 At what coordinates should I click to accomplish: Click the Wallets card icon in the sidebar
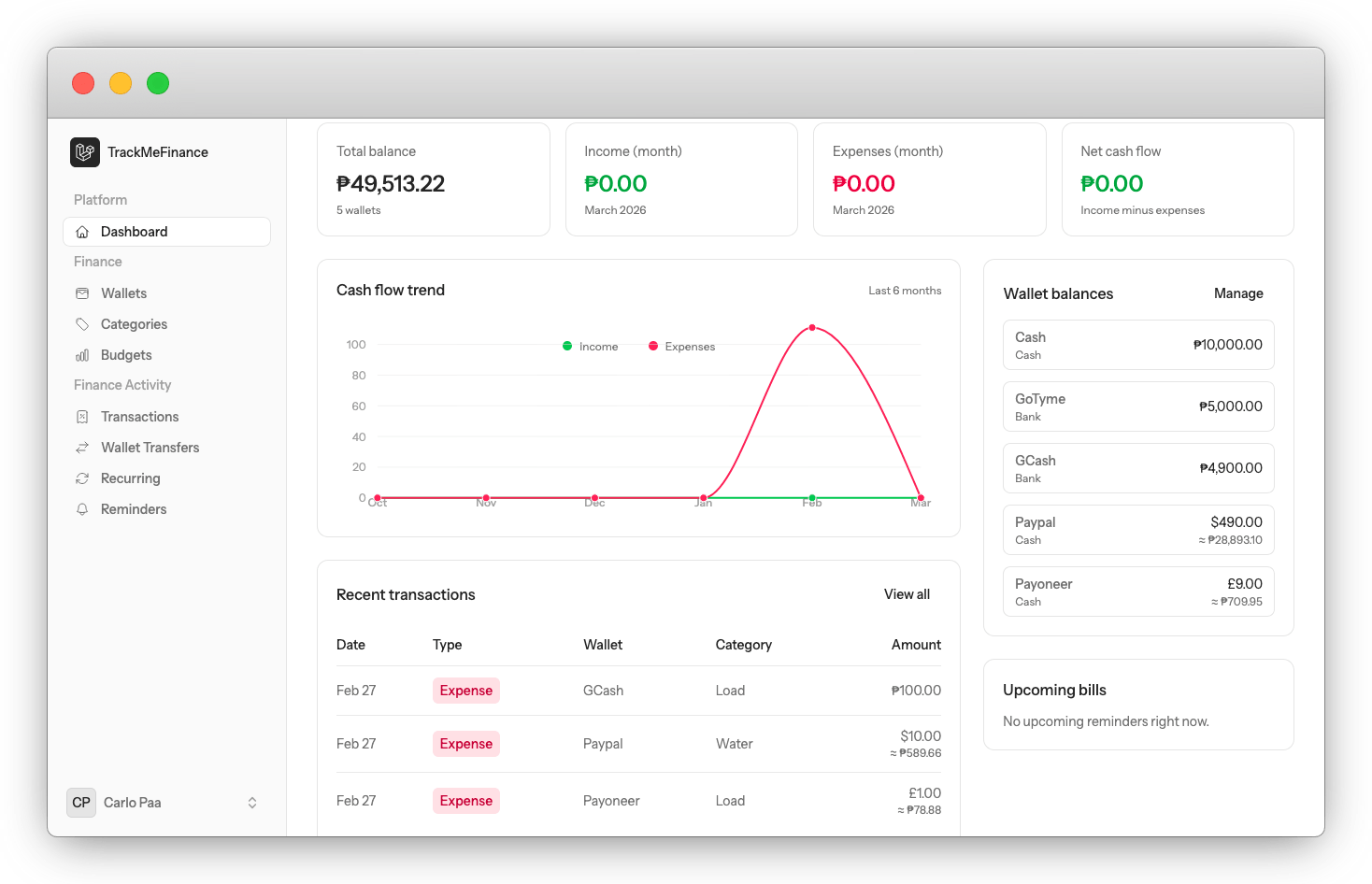(83, 292)
